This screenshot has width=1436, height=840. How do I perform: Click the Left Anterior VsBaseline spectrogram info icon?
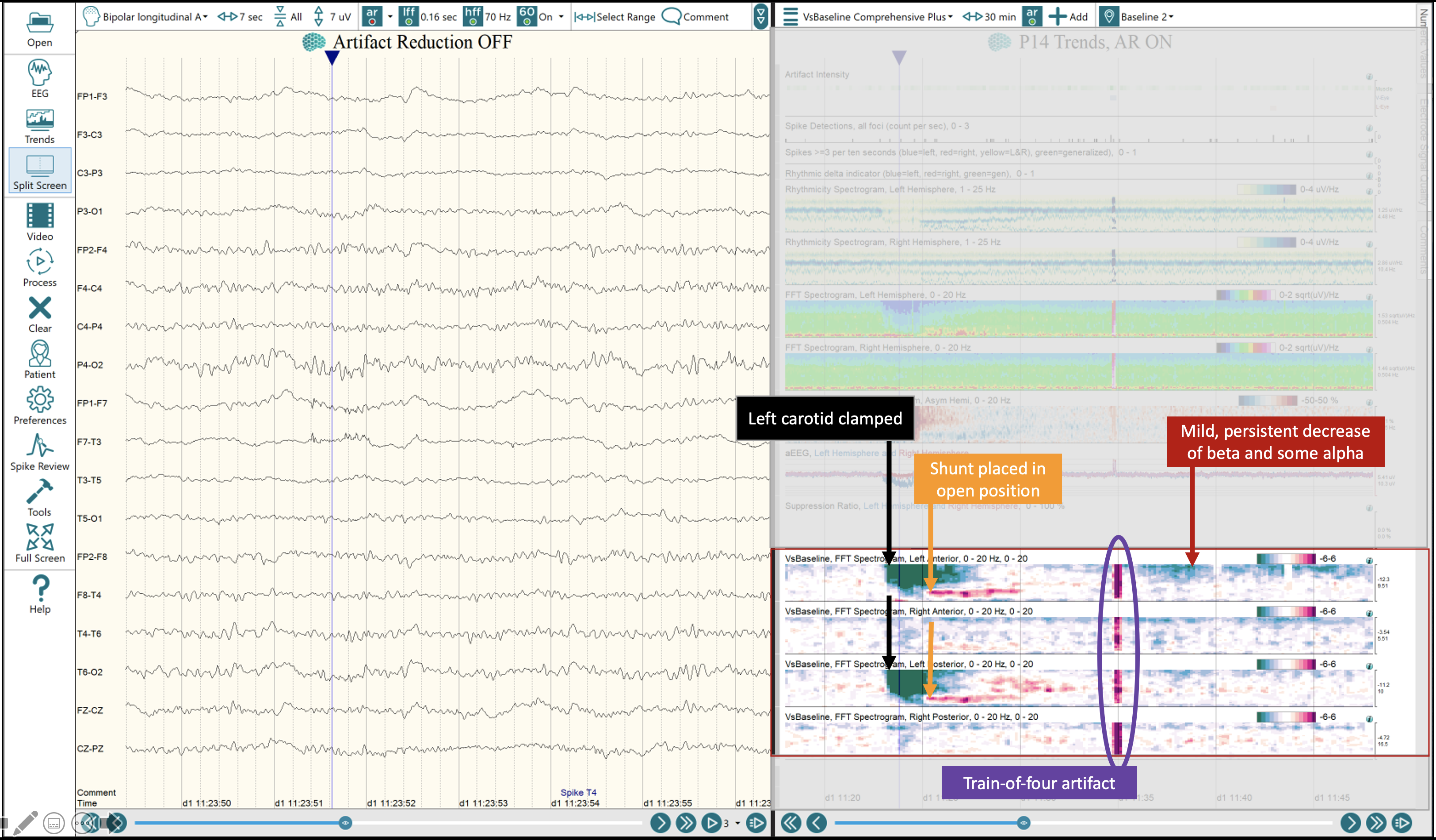coord(1369,561)
